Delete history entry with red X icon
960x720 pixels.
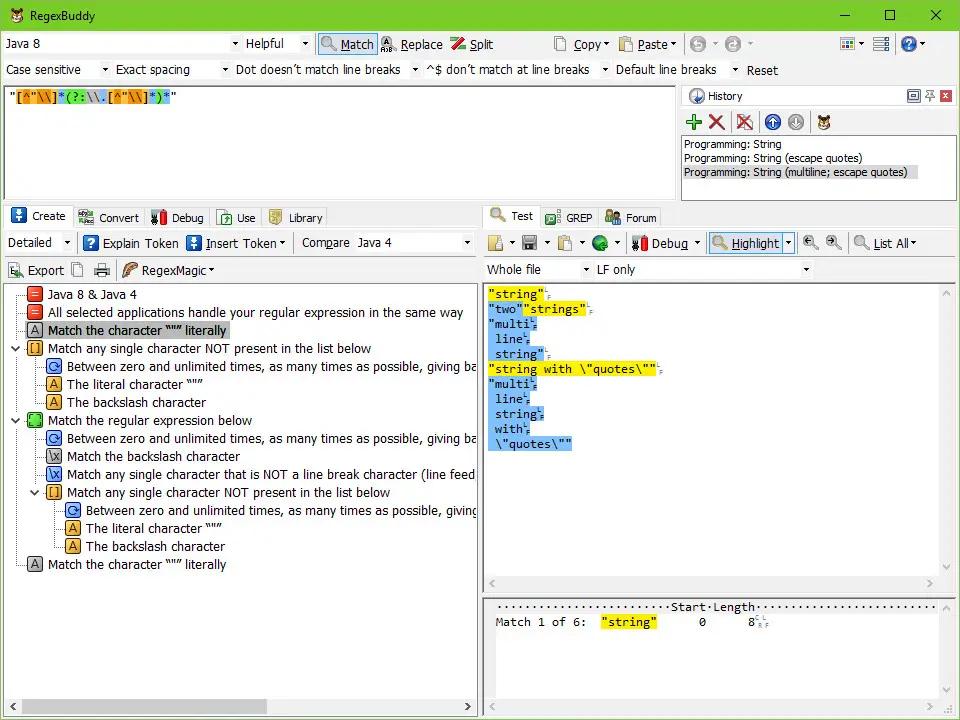(716, 122)
